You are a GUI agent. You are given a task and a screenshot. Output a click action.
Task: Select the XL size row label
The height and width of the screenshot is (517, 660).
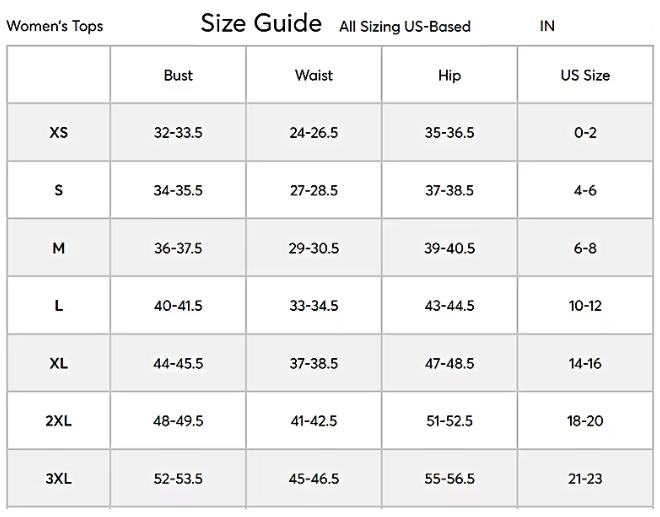pyautogui.click(x=59, y=363)
